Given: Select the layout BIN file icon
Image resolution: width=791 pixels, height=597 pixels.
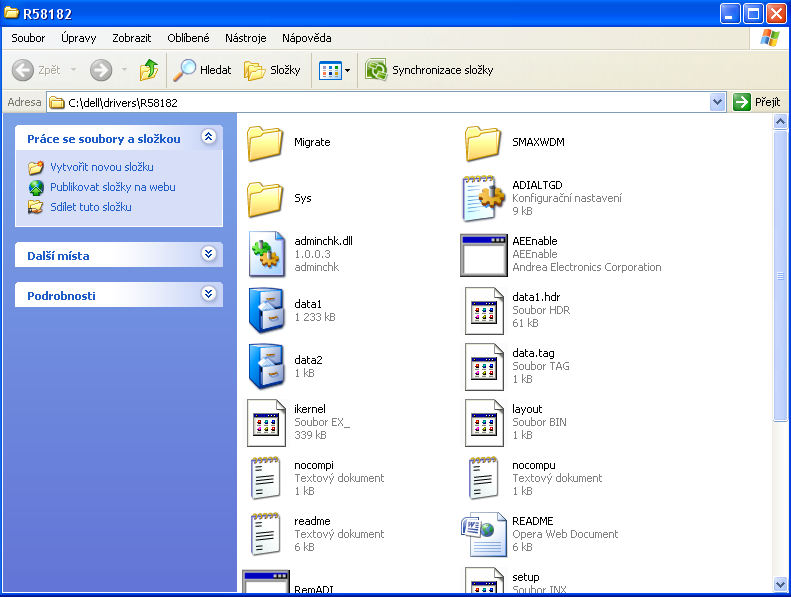Looking at the screenshot, I should [x=484, y=423].
